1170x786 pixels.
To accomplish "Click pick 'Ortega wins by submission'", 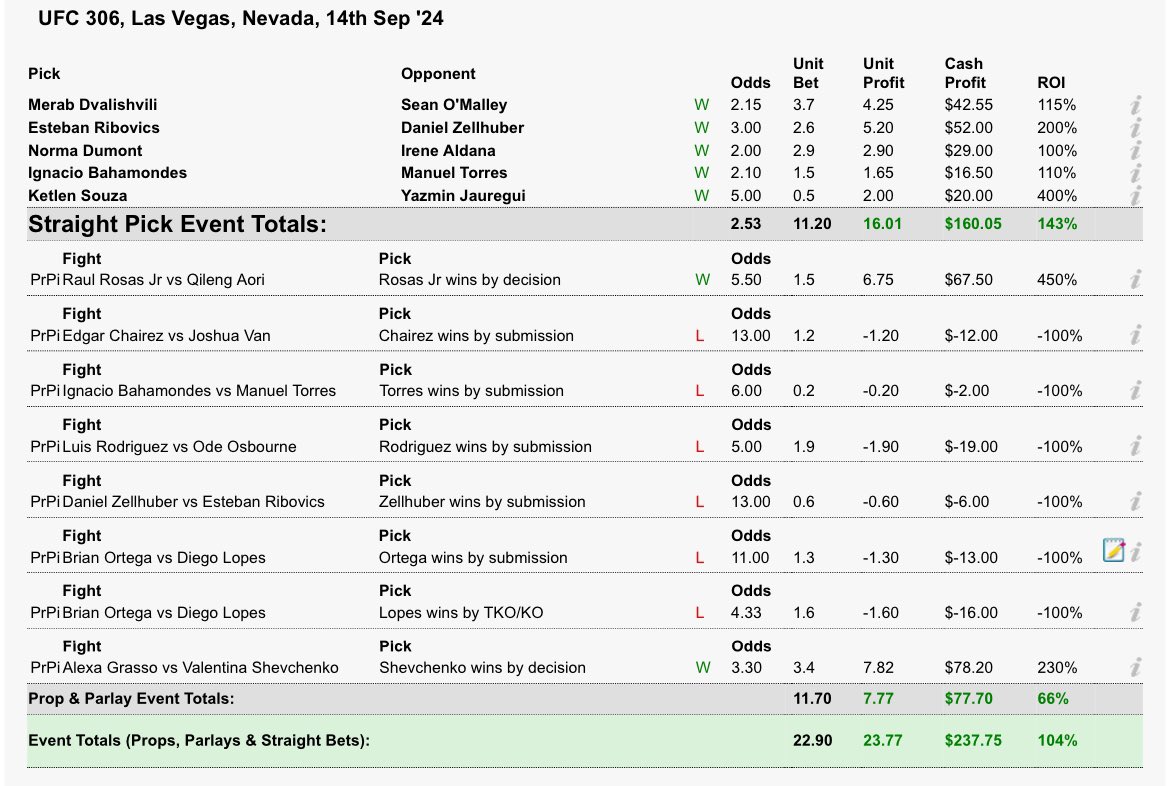I will pos(473,558).
